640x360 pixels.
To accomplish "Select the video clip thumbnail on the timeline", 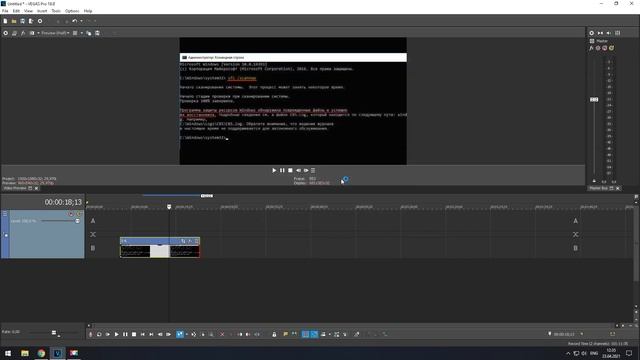I will pos(160,251).
